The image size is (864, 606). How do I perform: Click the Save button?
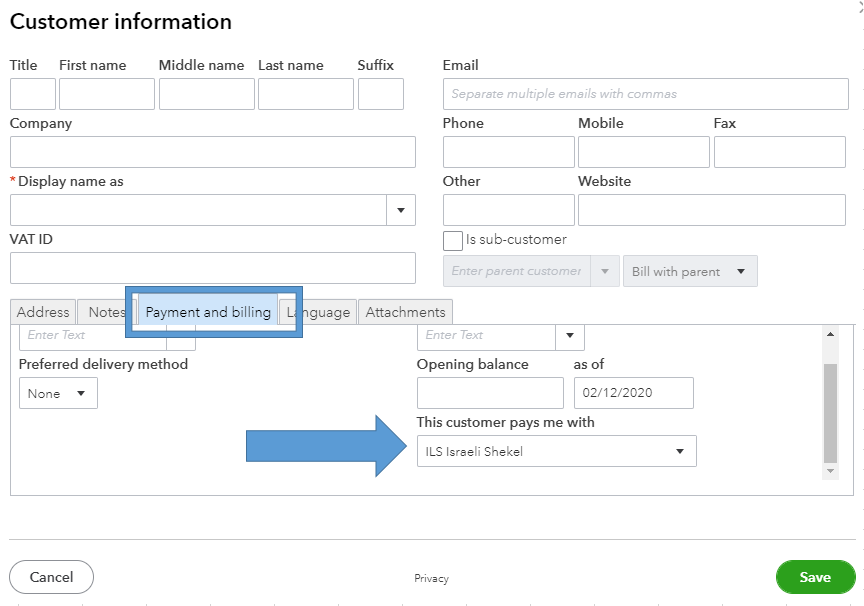point(815,577)
